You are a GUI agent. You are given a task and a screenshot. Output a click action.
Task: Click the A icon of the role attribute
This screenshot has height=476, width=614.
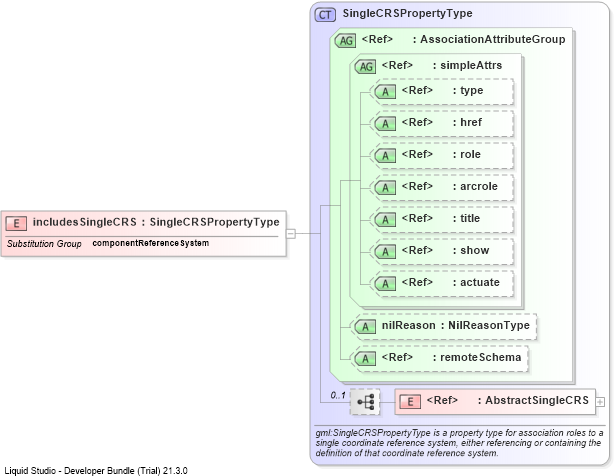[385, 156]
